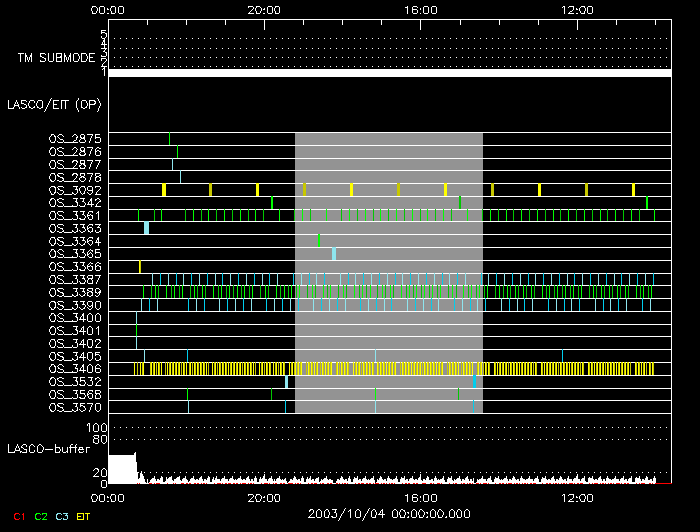The width and height of the screenshot is (700, 532).
Task: Click the TM SUBMODE label
Action: pyautogui.click(x=51, y=58)
